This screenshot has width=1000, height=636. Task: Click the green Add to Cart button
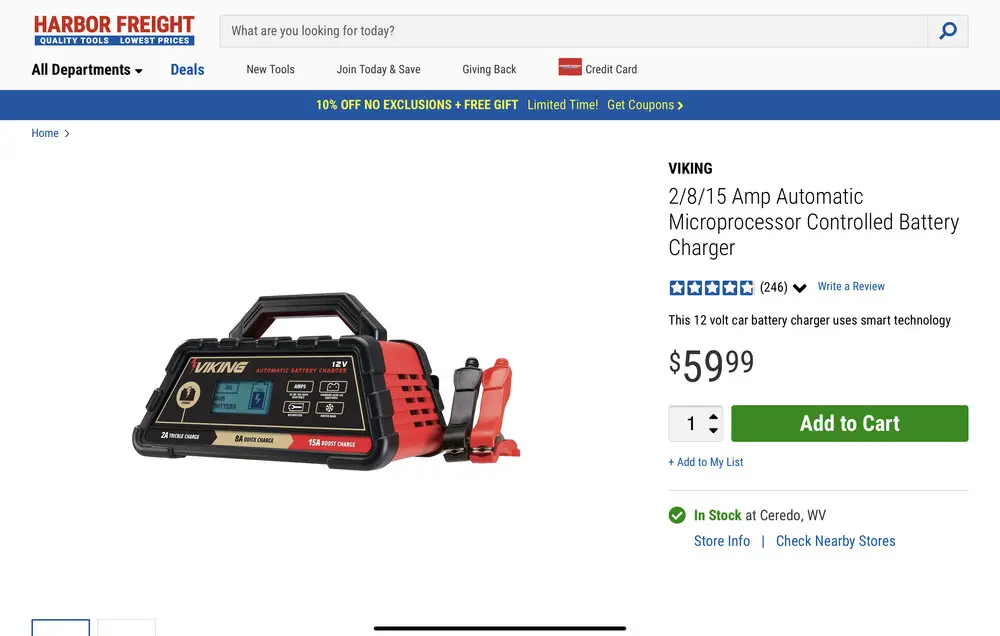(849, 424)
